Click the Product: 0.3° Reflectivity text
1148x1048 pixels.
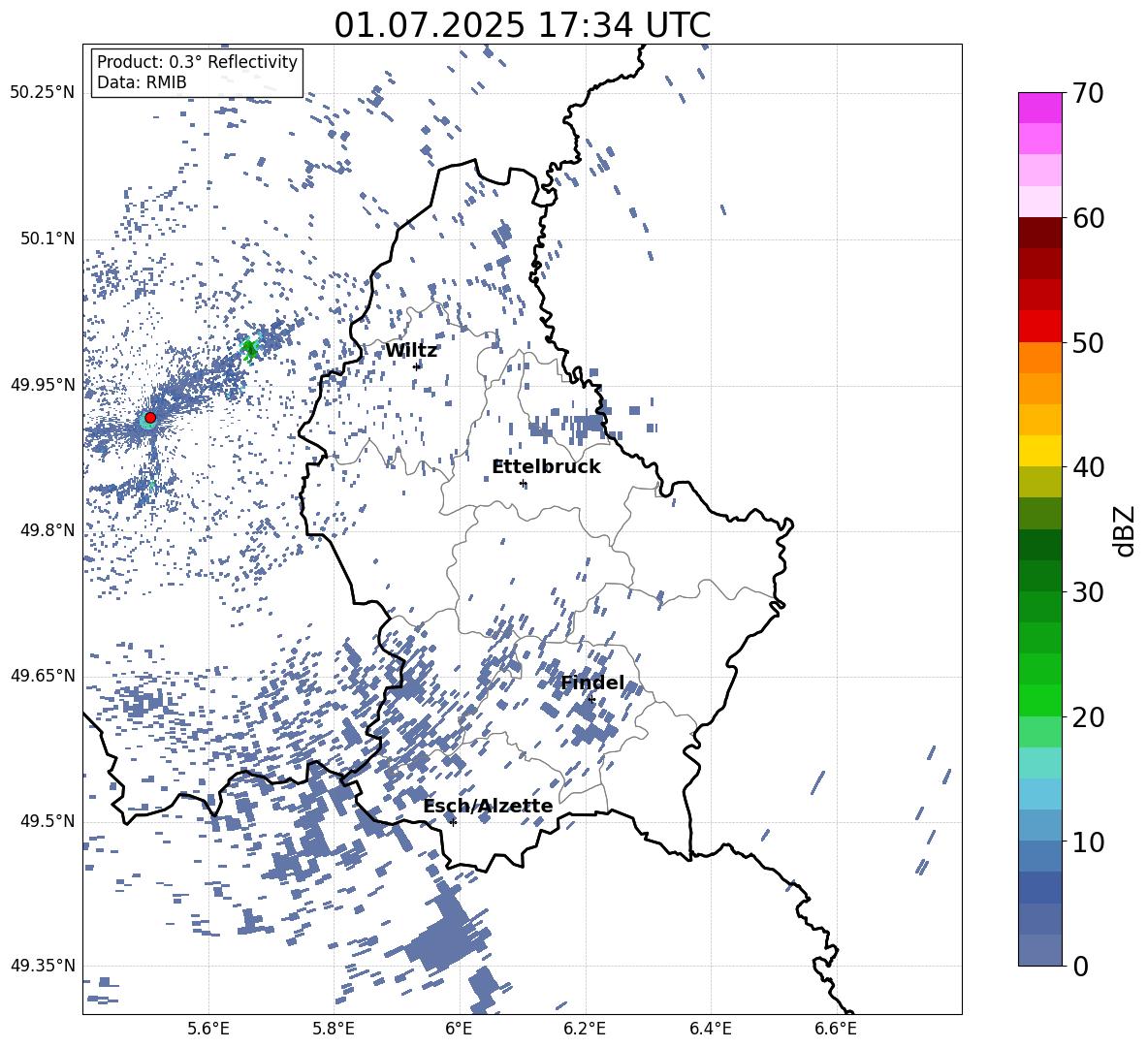(197, 62)
